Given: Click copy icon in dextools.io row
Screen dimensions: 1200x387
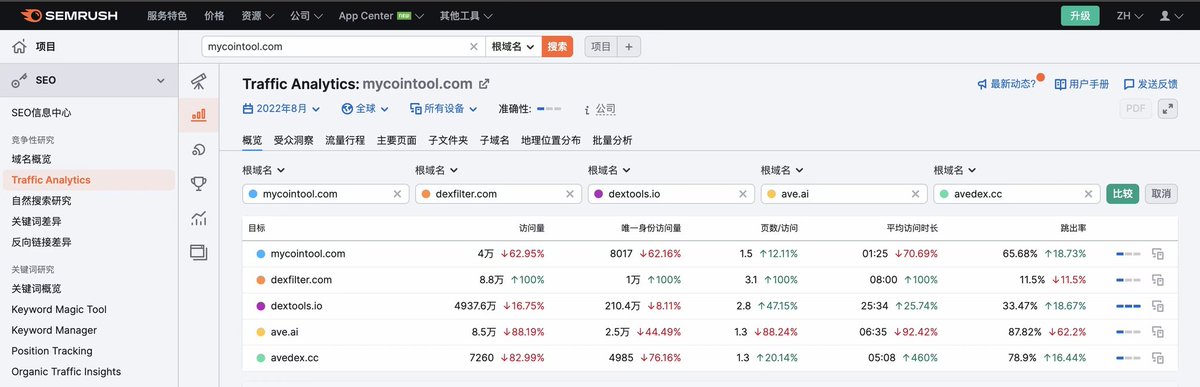Looking at the screenshot, I should 1158,306.
